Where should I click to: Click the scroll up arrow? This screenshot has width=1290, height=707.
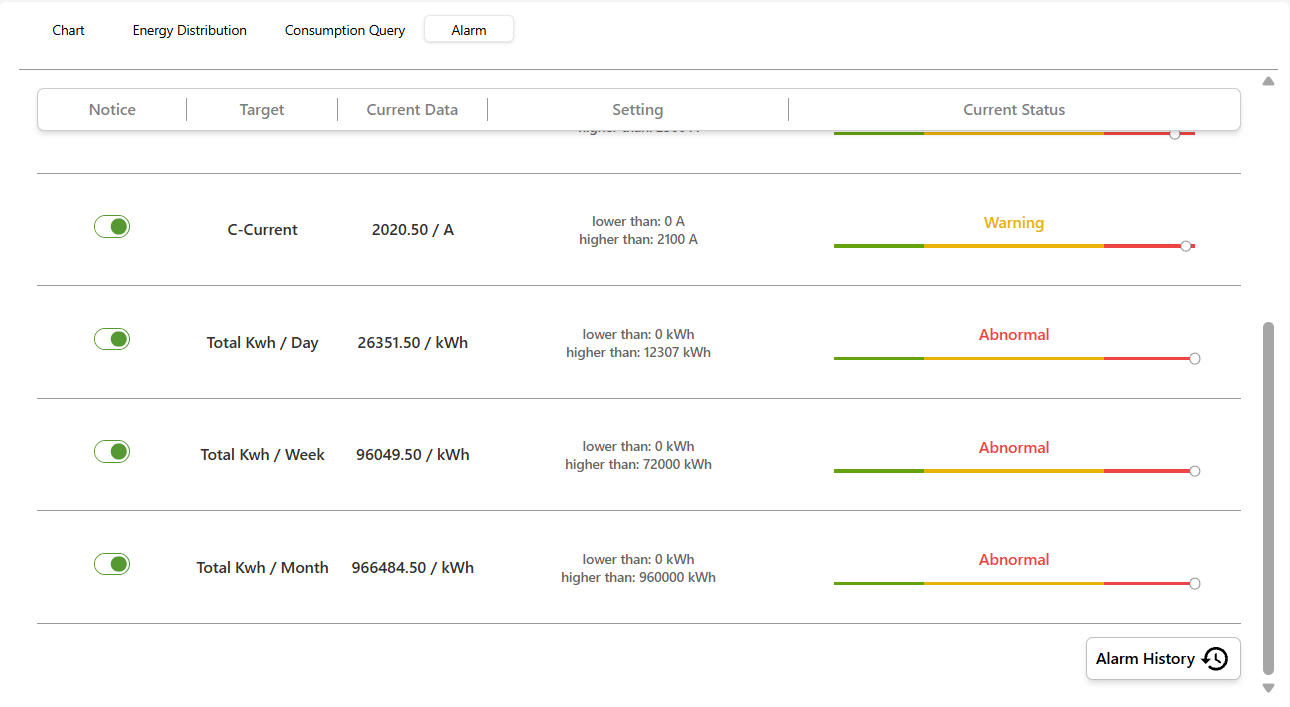(x=1268, y=81)
